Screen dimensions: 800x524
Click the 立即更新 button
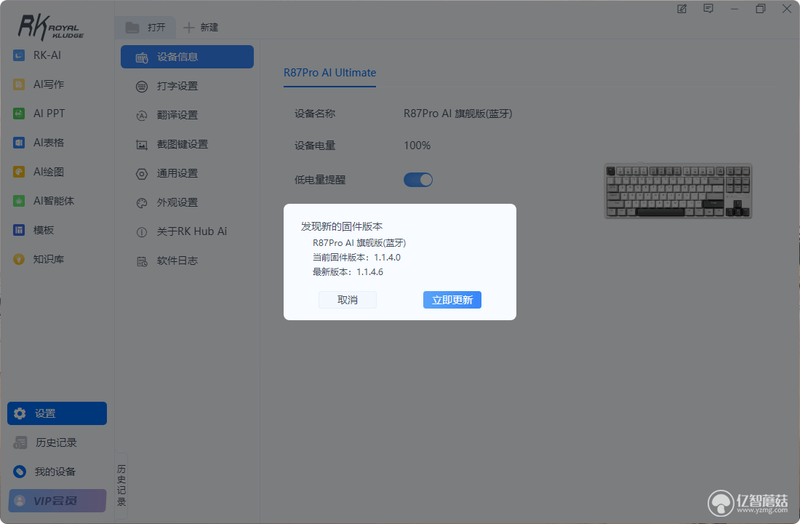[452, 300]
